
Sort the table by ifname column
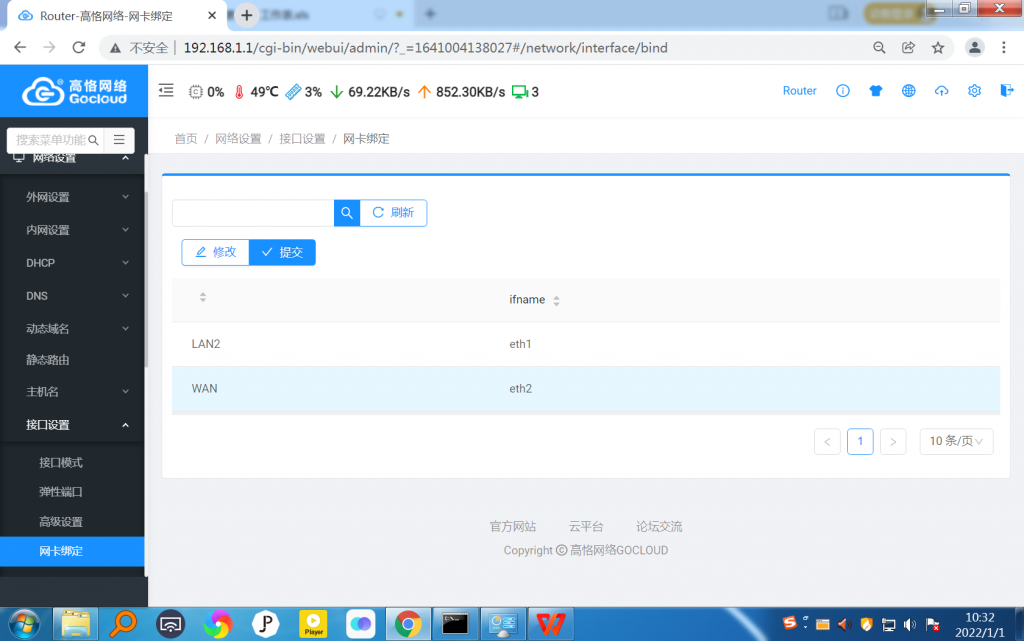pos(534,300)
